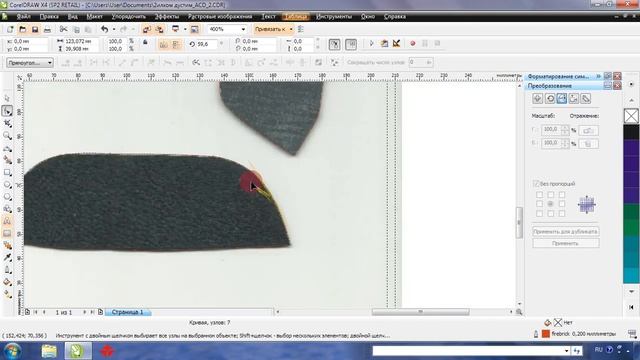Select the Fill bucket tool in toolbox
The image size is (640, 360).
click(x=7, y=282)
